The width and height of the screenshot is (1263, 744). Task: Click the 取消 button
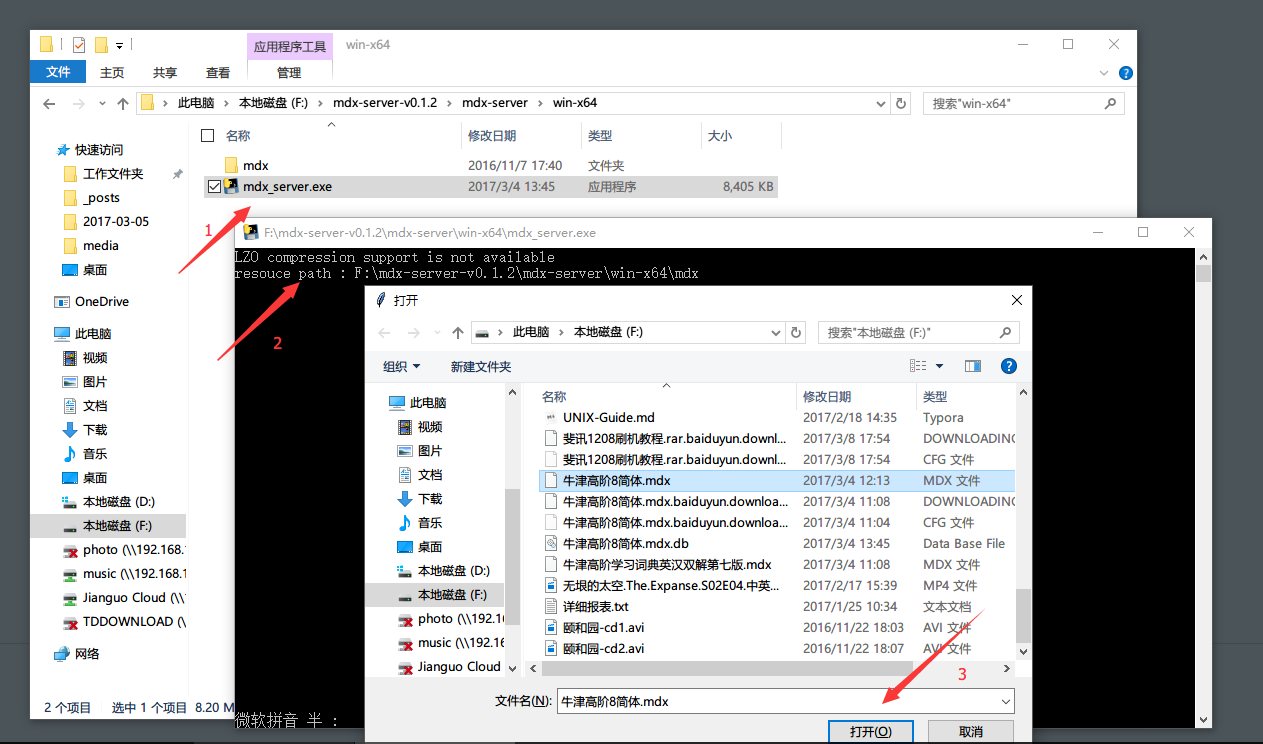tap(970, 732)
